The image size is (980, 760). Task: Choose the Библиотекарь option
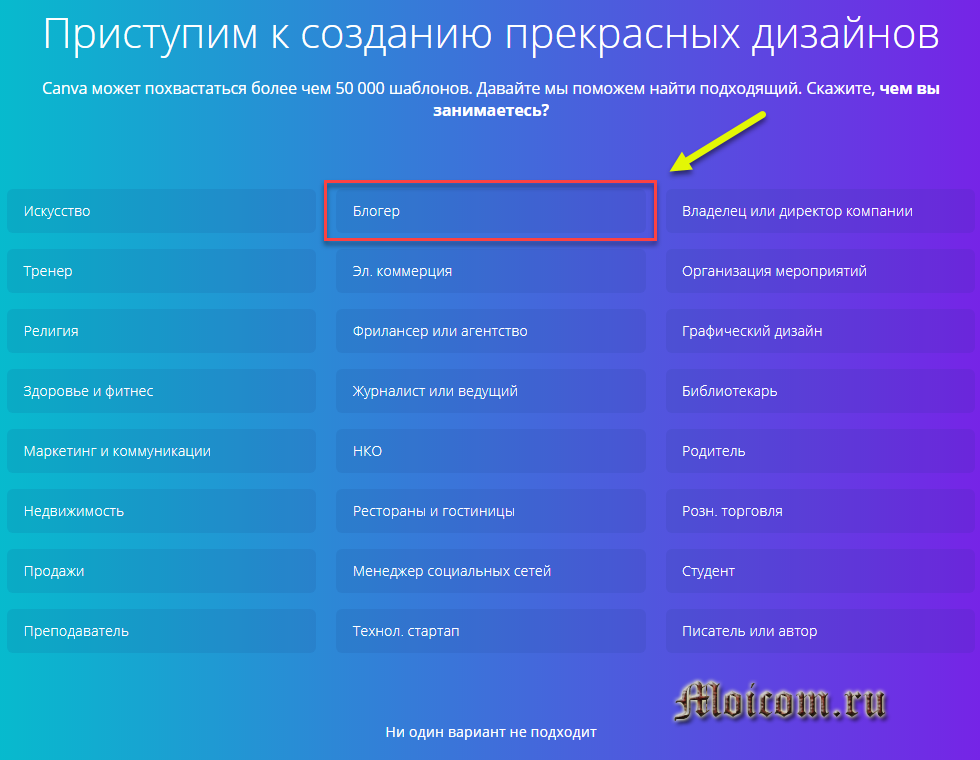tap(820, 391)
